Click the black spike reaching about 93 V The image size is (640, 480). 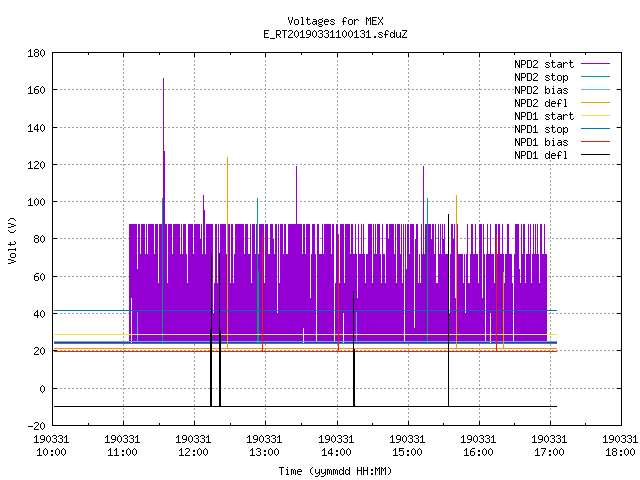[x=449, y=310]
